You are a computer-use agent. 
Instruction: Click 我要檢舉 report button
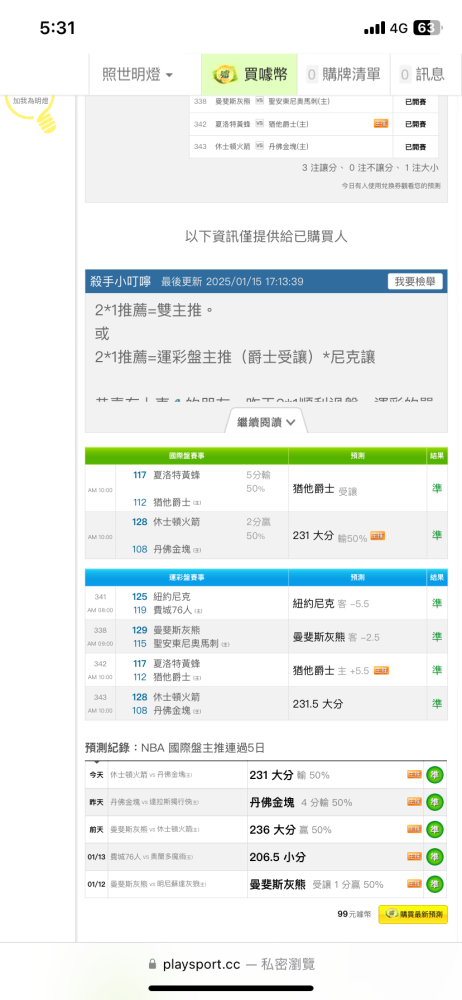pyautogui.click(x=415, y=281)
